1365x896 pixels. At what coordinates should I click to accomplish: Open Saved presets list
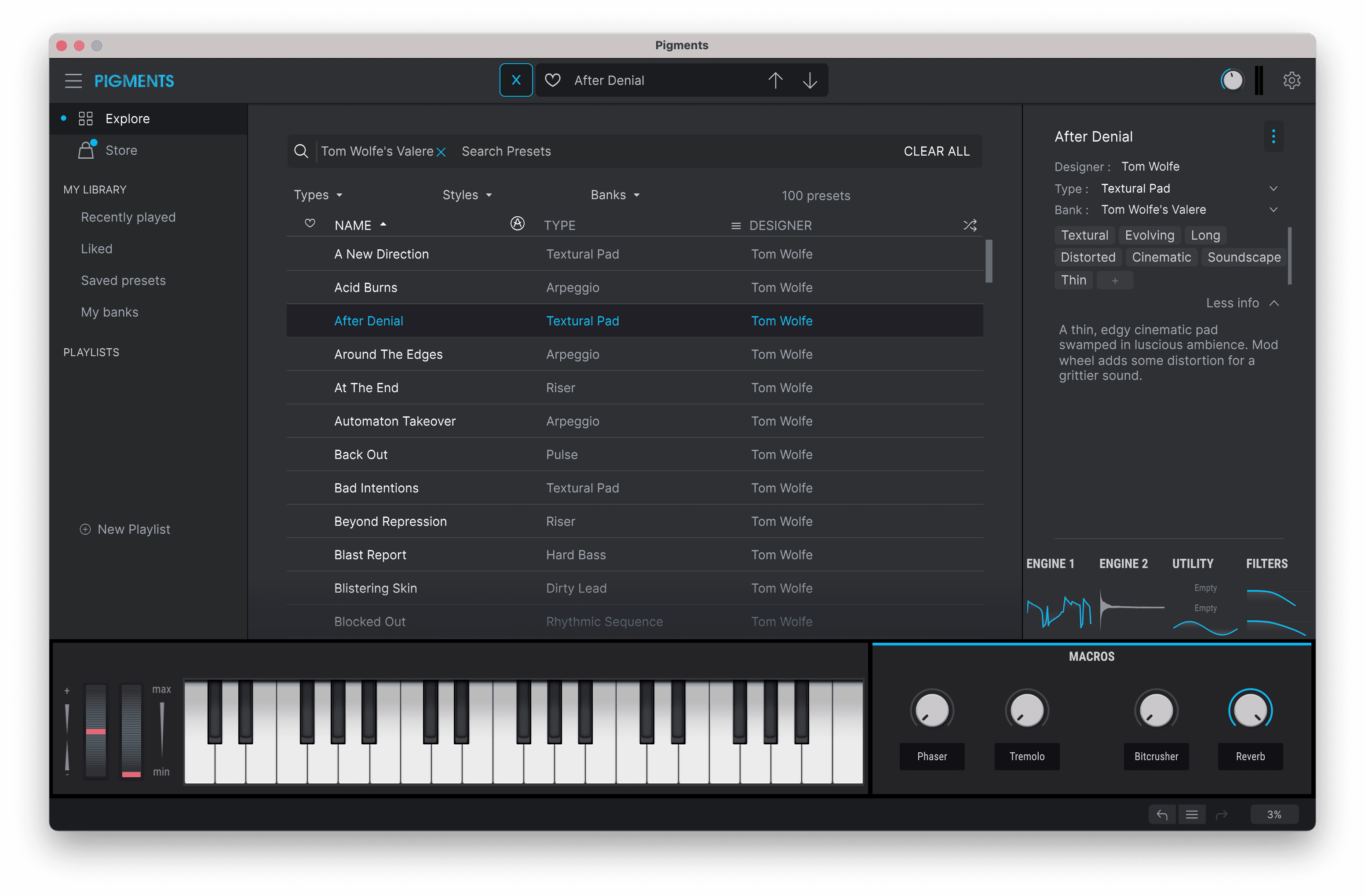pyautogui.click(x=123, y=280)
